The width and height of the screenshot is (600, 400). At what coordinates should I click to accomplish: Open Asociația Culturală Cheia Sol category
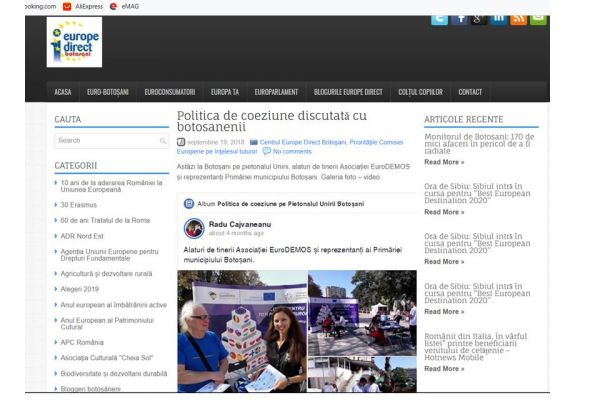(x=107, y=358)
